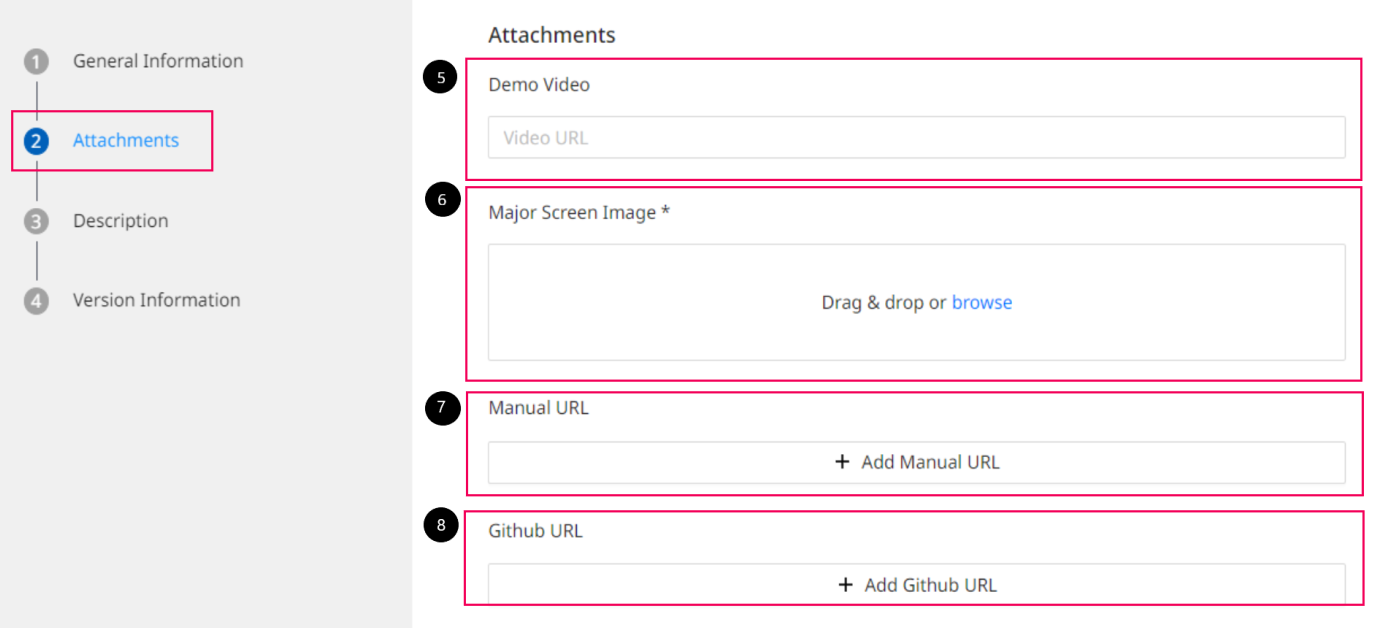This screenshot has height=628, width=1382.
Task: Click the black number 5 badge
Action: [x=440, y=77]
